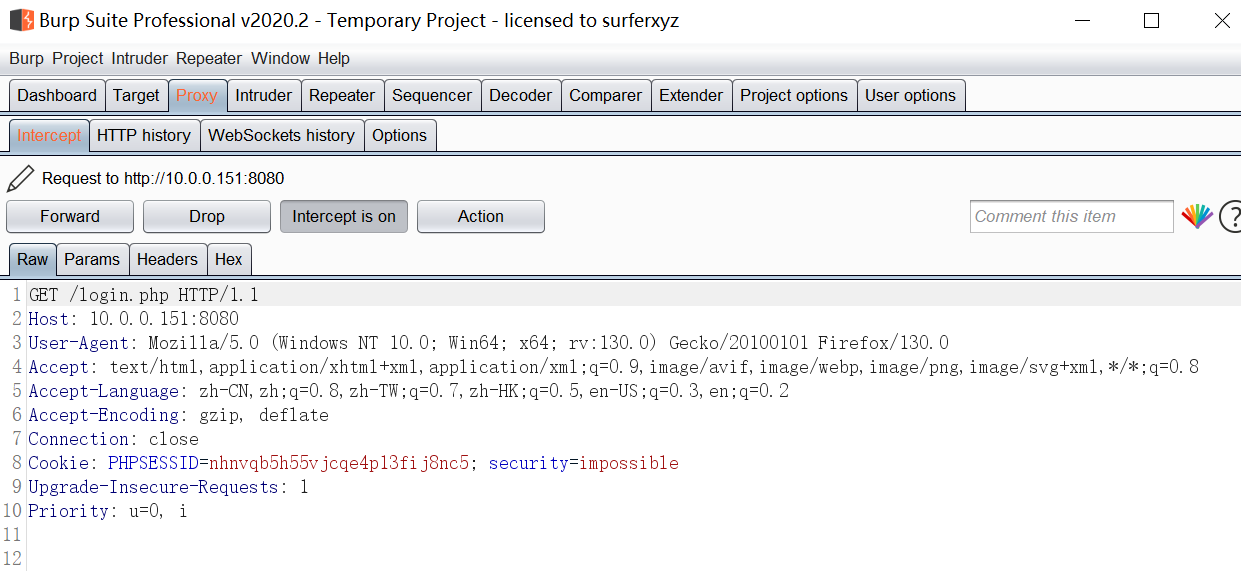Viewport: 1241px width, 571px height.
Task: Open the Project menu
Action: [x=78, y=58]
